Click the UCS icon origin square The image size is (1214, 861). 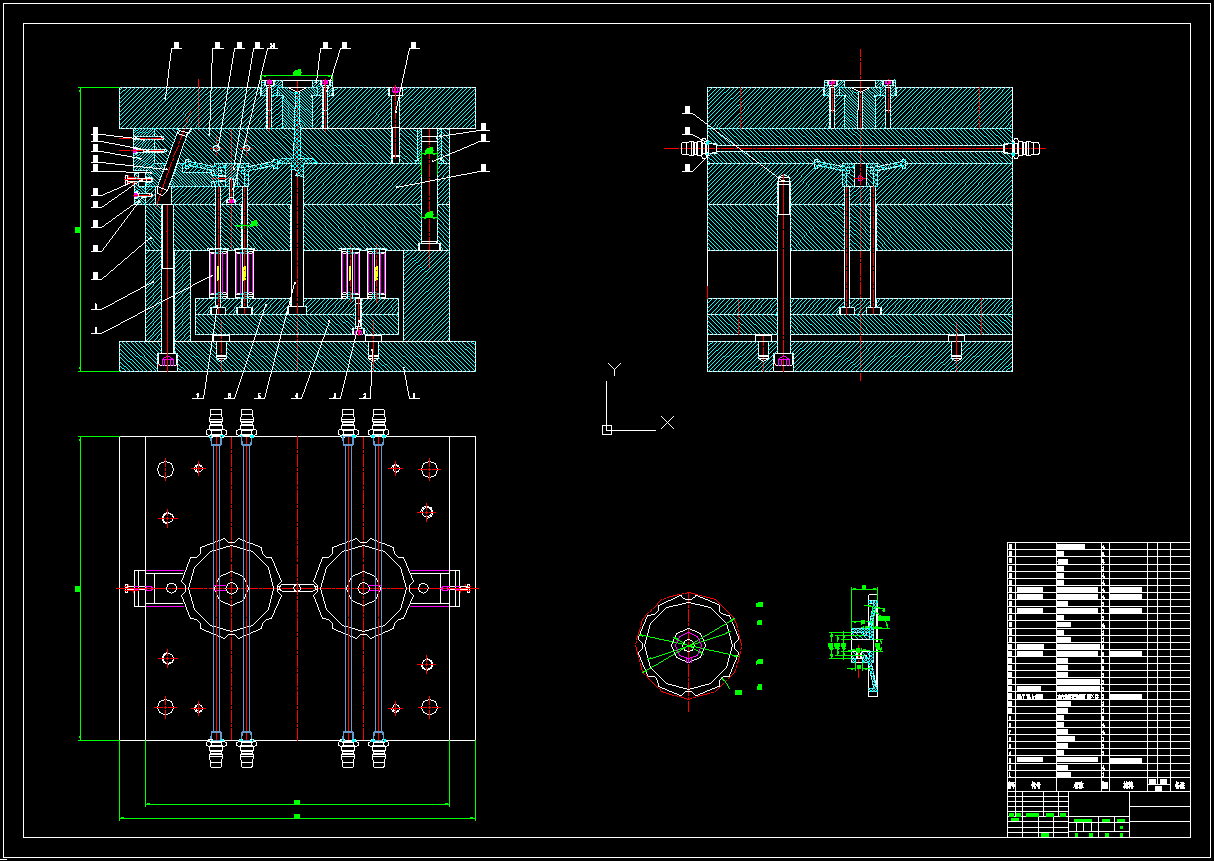pyautogui.click(x=607, y=430)
